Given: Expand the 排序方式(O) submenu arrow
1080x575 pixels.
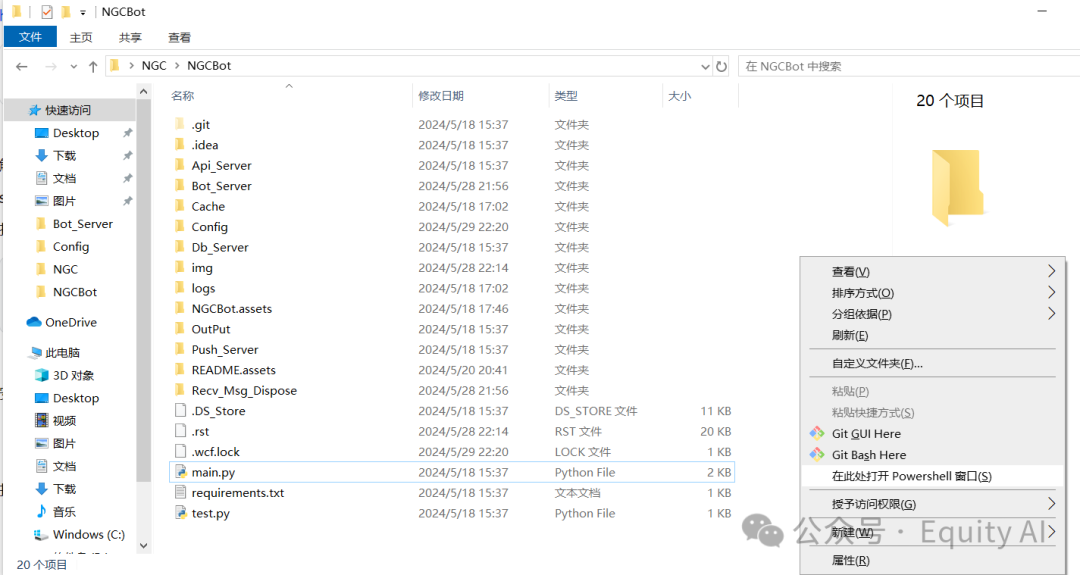Looking at the screenshot, I should point(1051,292).
